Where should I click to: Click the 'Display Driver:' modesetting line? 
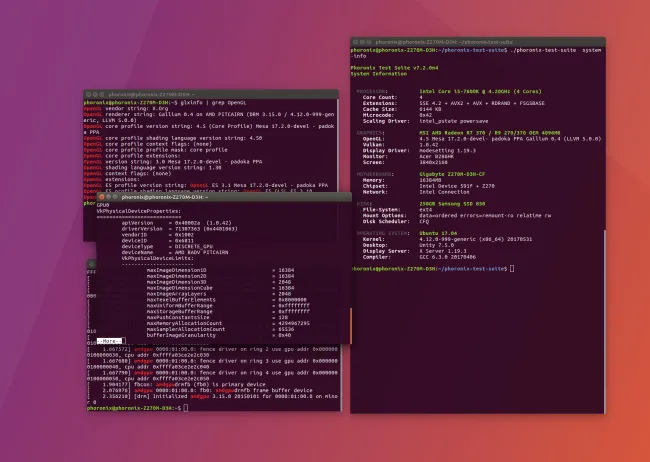coord(419,151)
